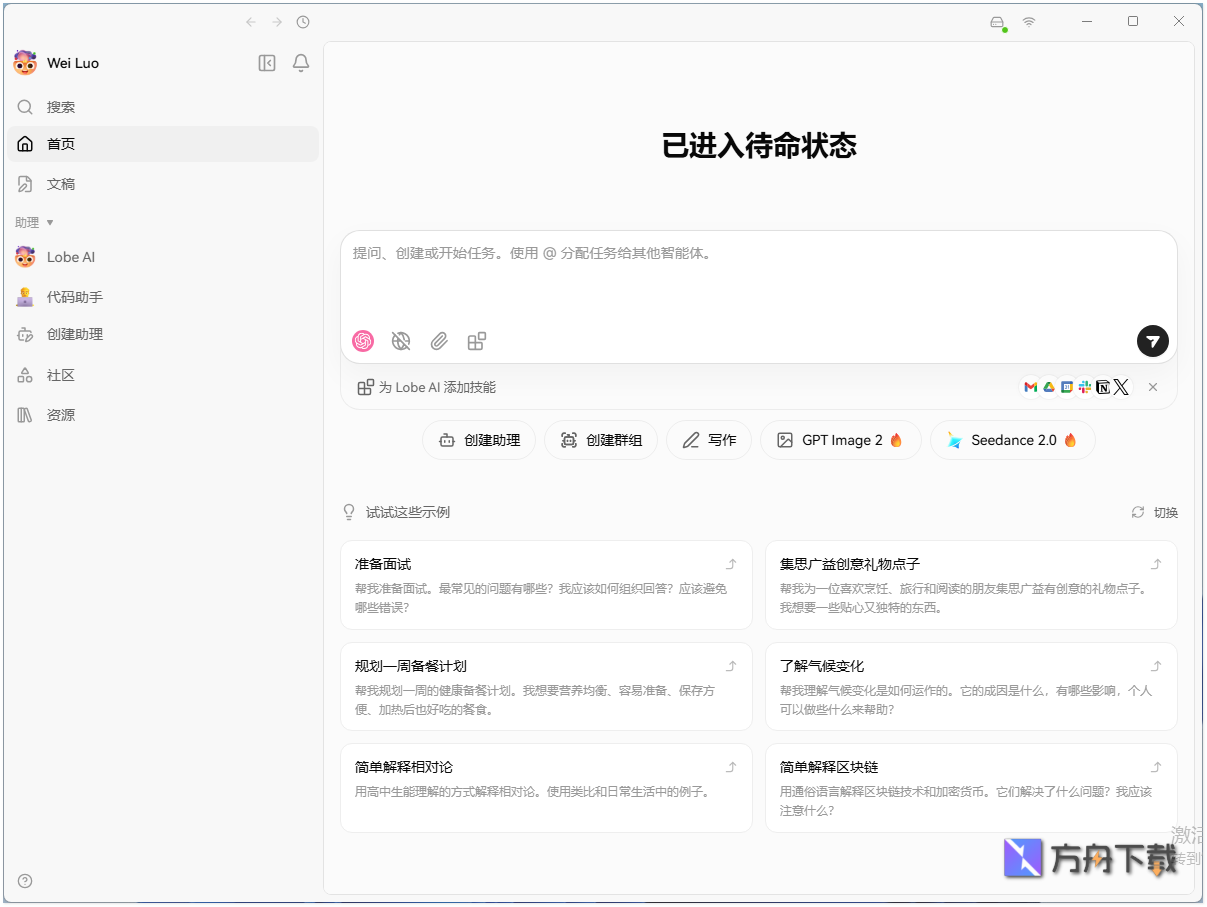Attach a file using the paperclip icon
The height and width of the screenshot is (907, 1207).
click(x=438, y=341)
